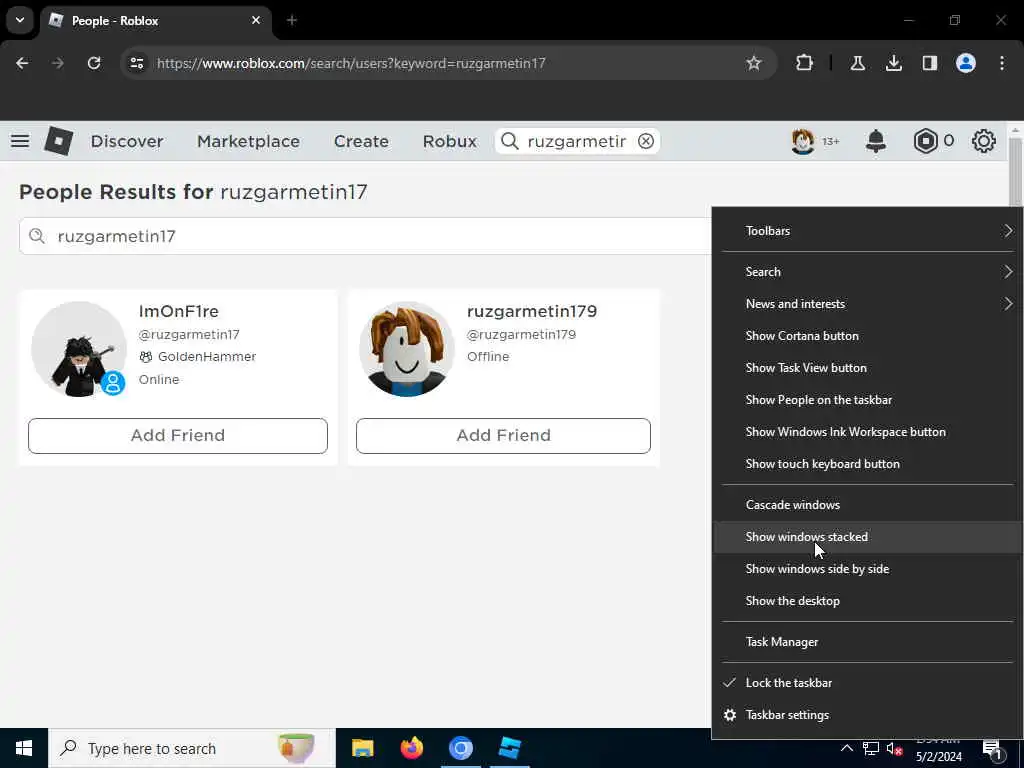Add ruzgarmetin179 as a friend
1024x768 pixels.
(504, 436)
